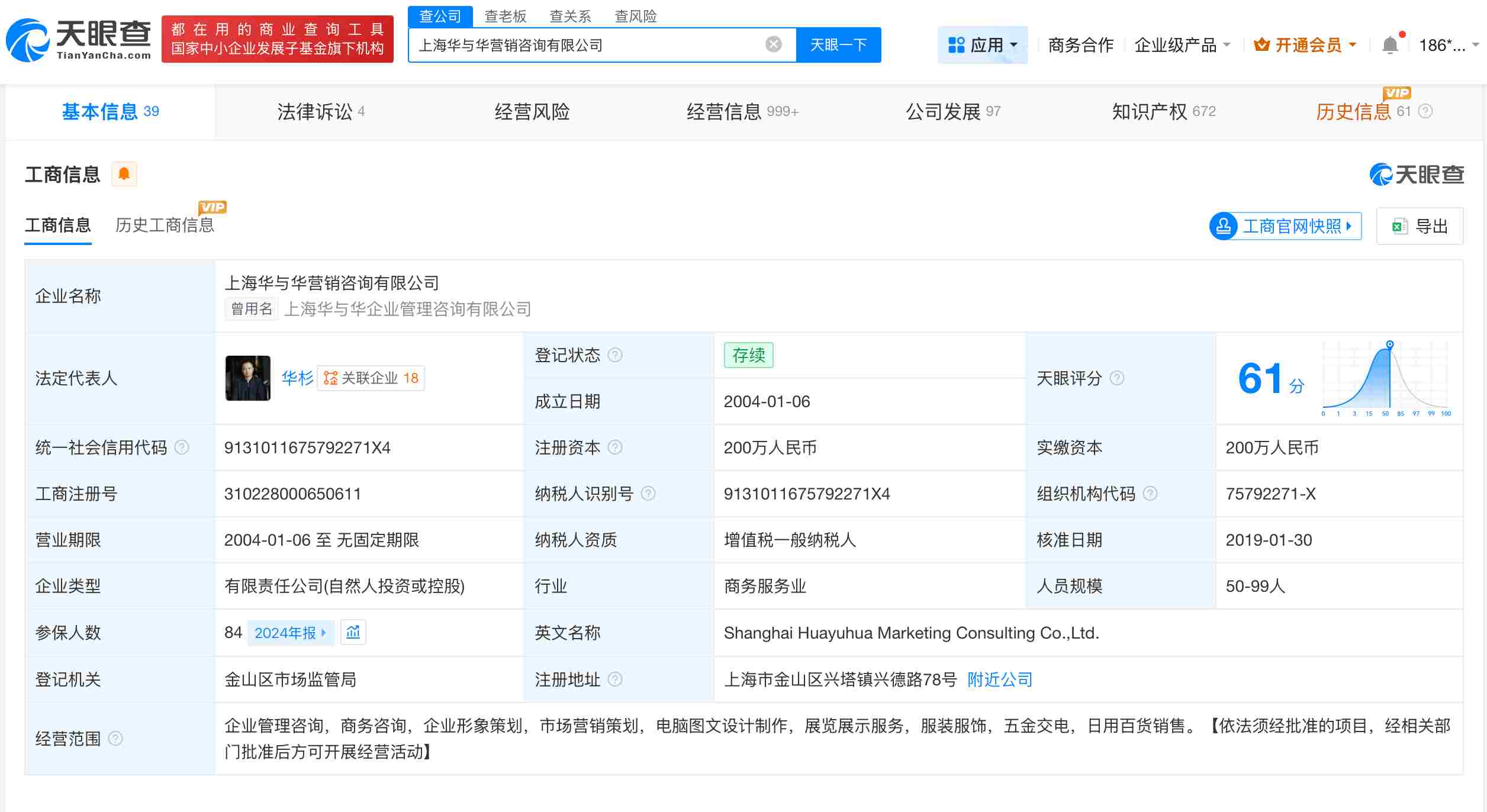Open the 关联企业 relations icon beside 华杉

[x=330, y=378]
